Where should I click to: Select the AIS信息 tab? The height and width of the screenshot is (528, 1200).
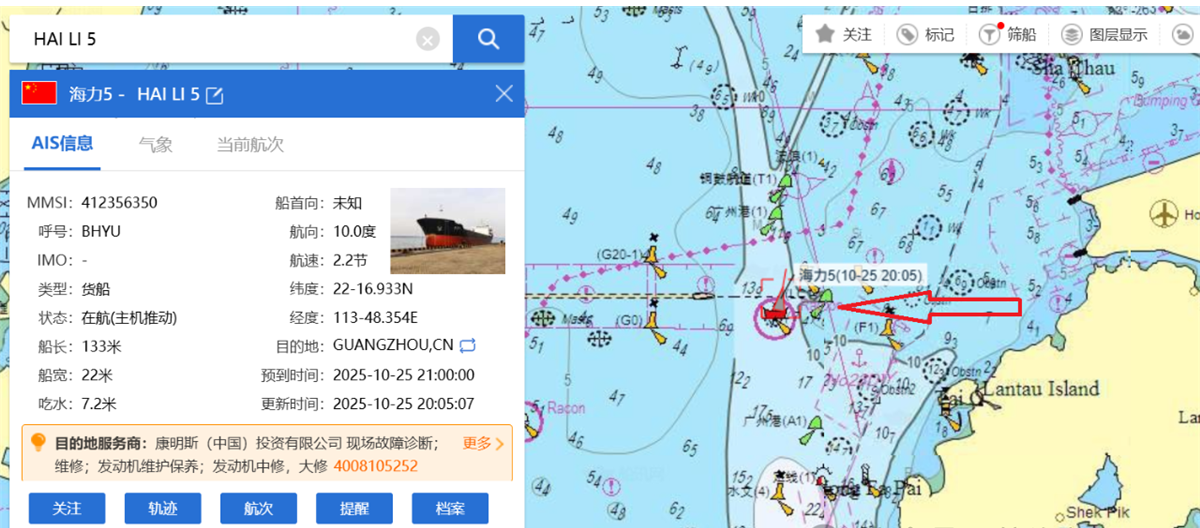[x=62, y=144]
